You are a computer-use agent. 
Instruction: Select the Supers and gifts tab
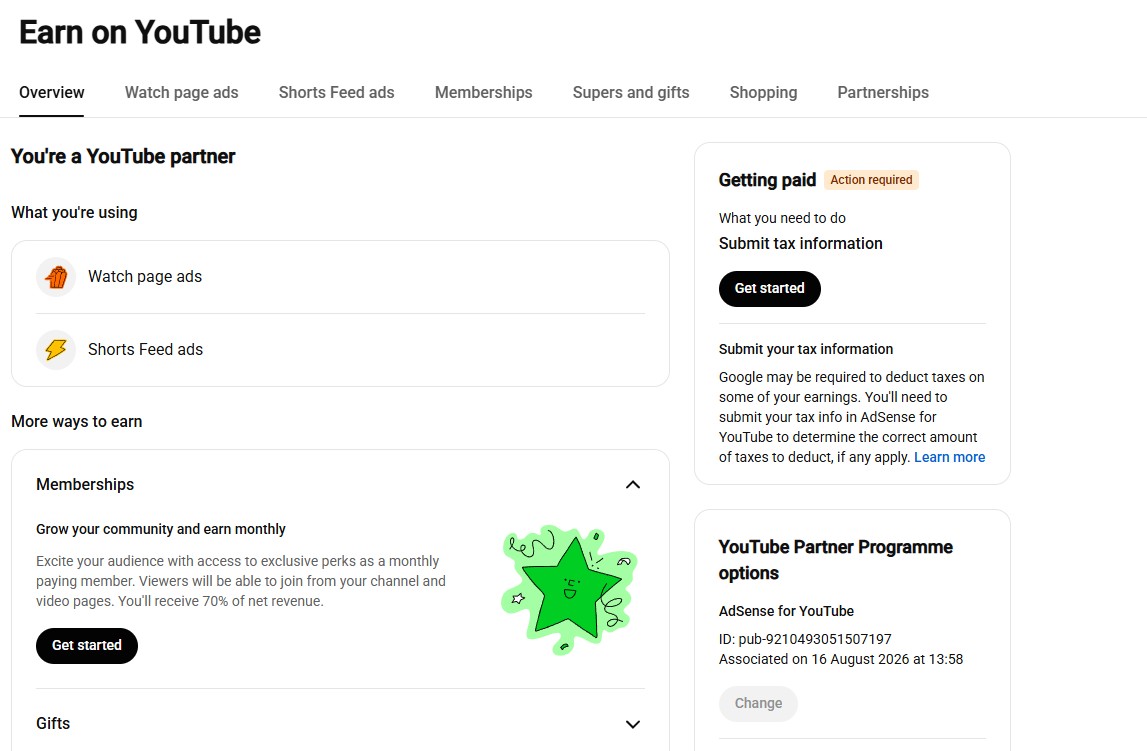pyautogui.click(x=631, y=93)
